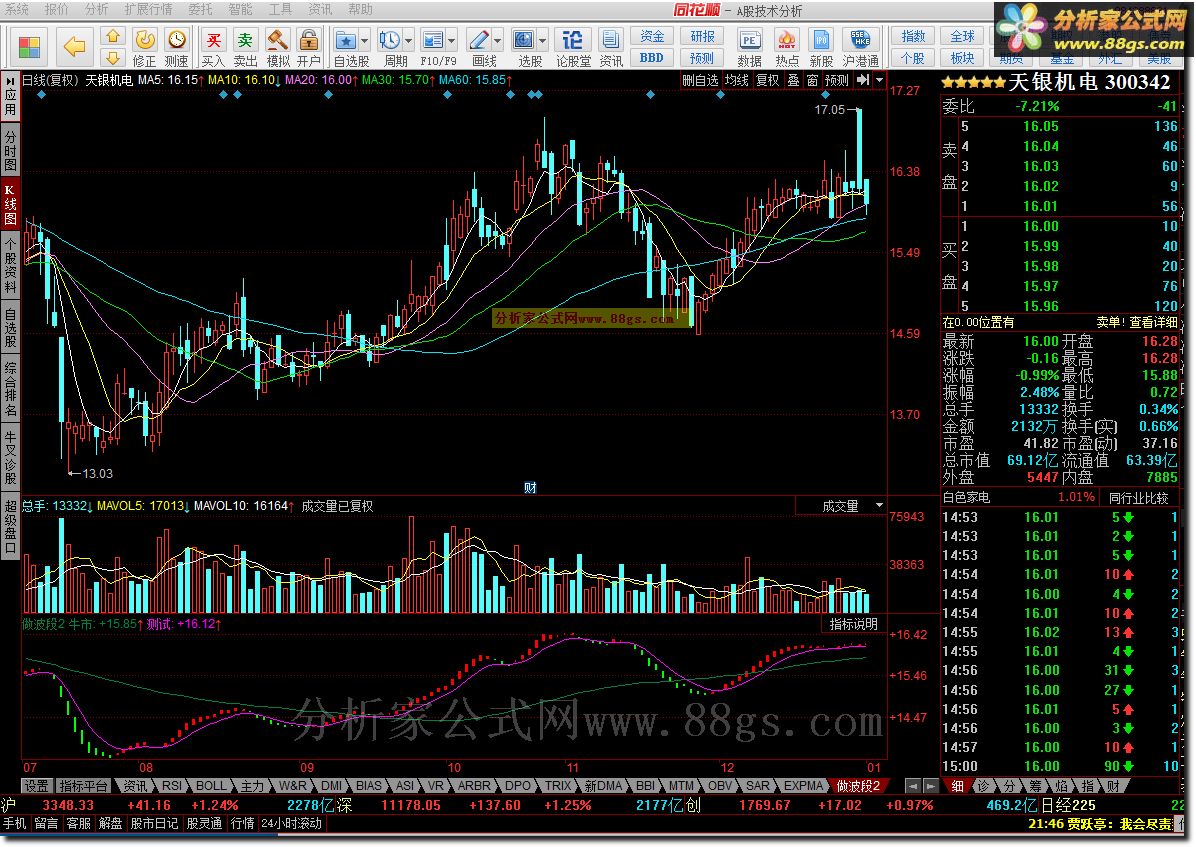The height and width of the screenshot is (847, 1196).
Task: Switch to the TRIX indicator tab
Action: click(558, 785)
